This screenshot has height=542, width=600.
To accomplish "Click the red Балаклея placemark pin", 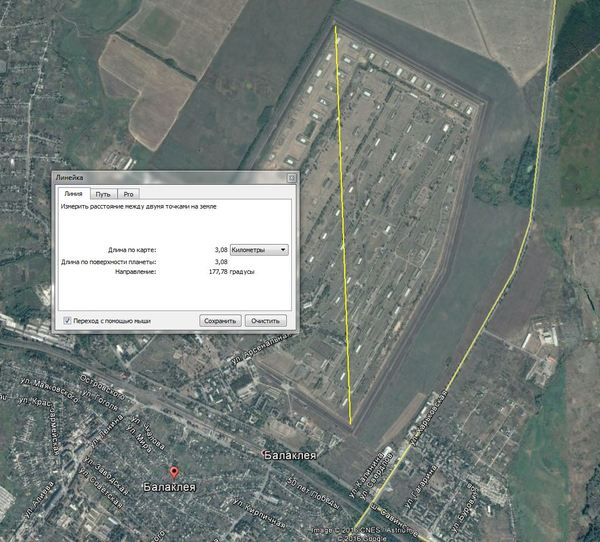I will pos(172,472).
